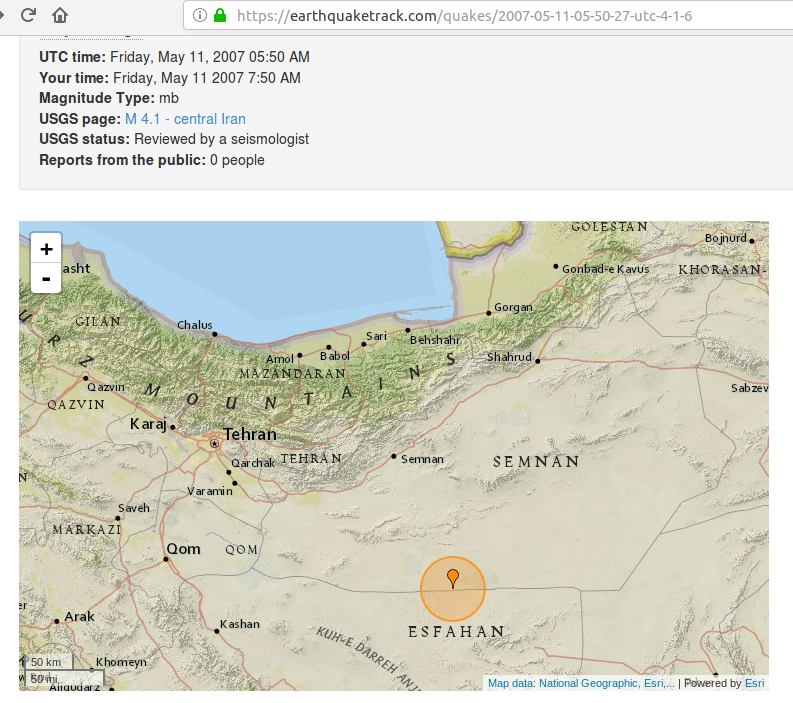The width and height of the screenshot is (793, 703).
Task: Click the Qom city label on map
Action: (x=183, y=549)
